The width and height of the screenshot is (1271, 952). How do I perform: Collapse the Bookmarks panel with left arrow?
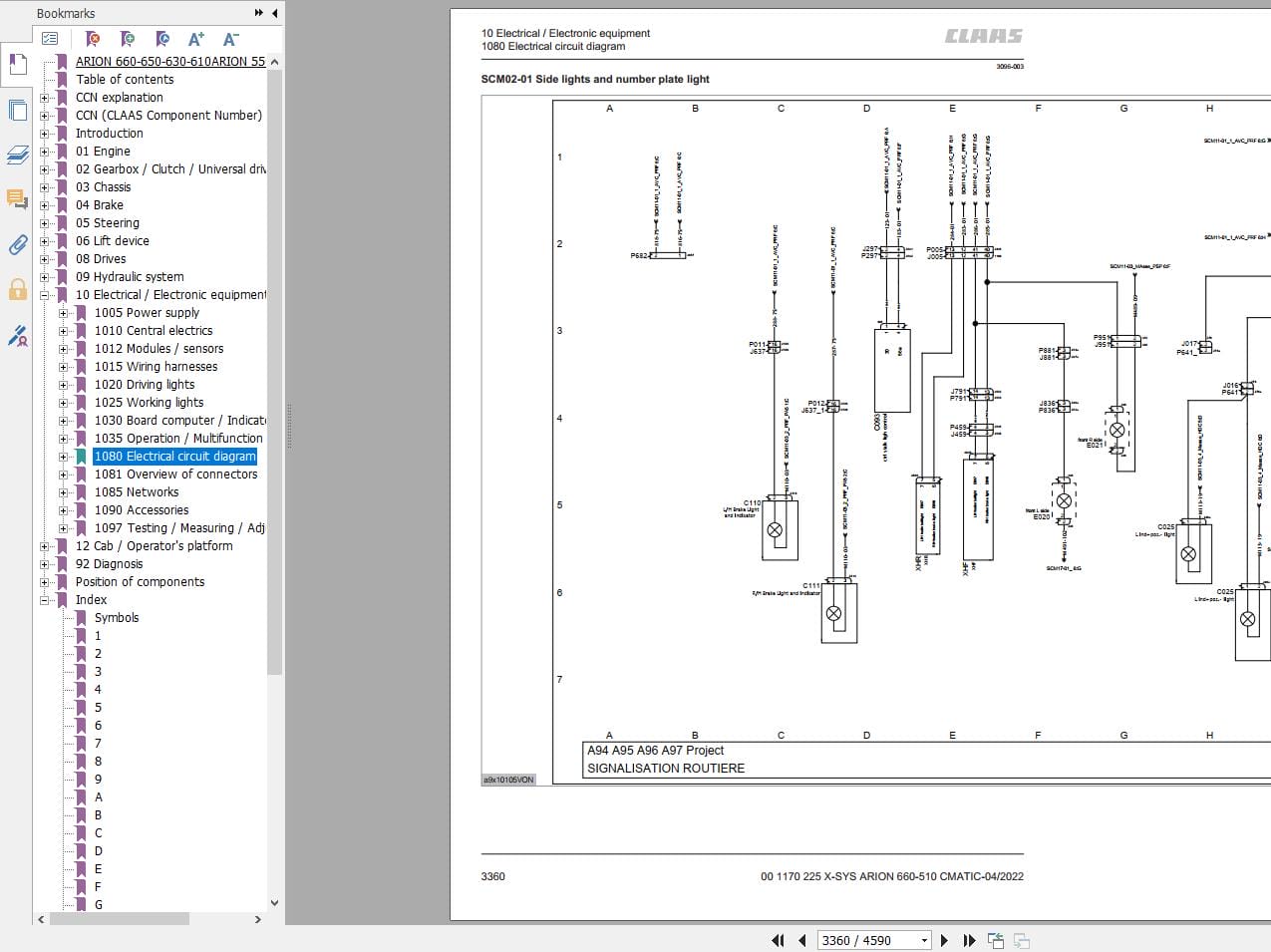274,13
